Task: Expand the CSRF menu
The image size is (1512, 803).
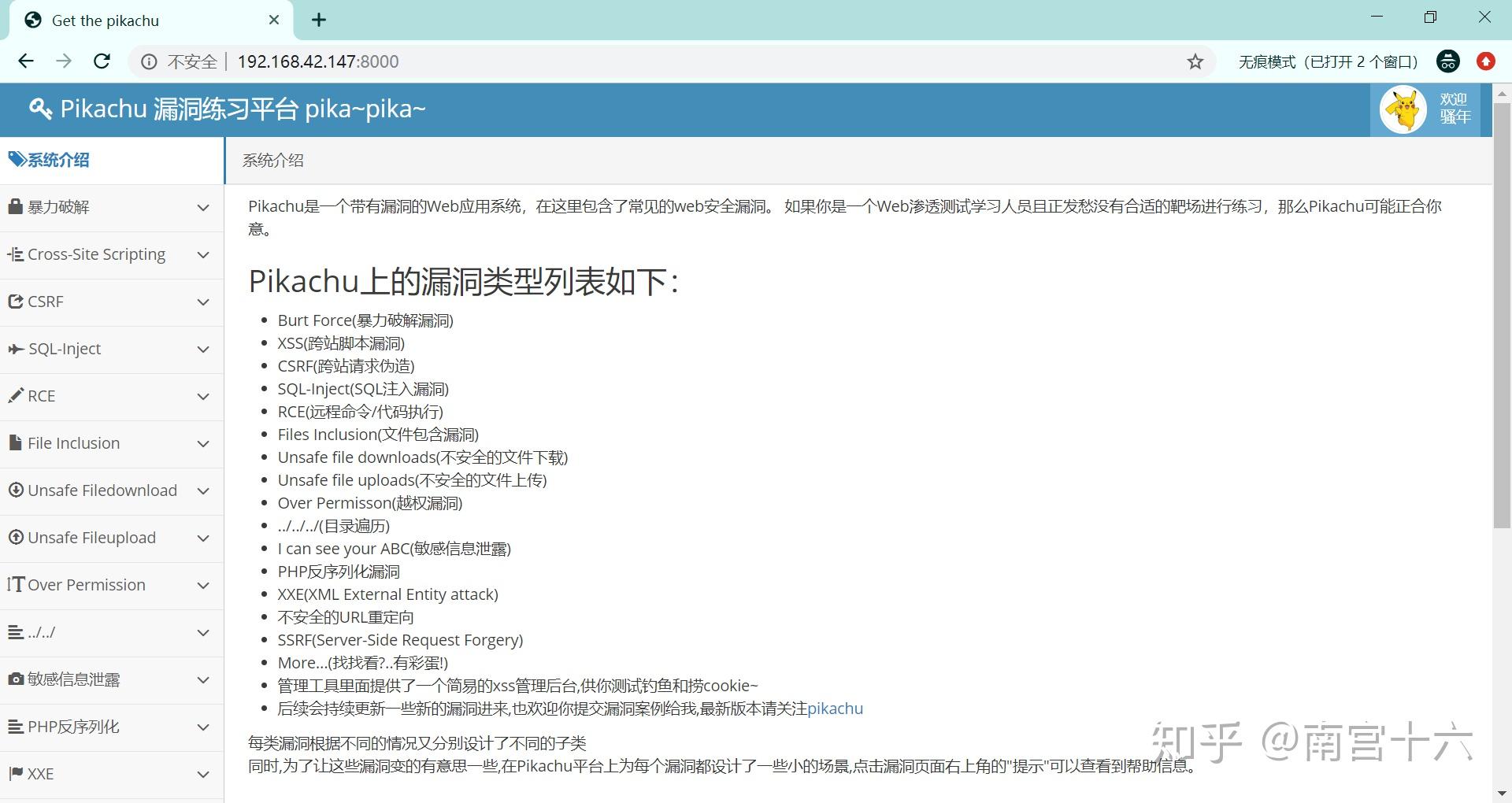Action: tap(203, 302)
